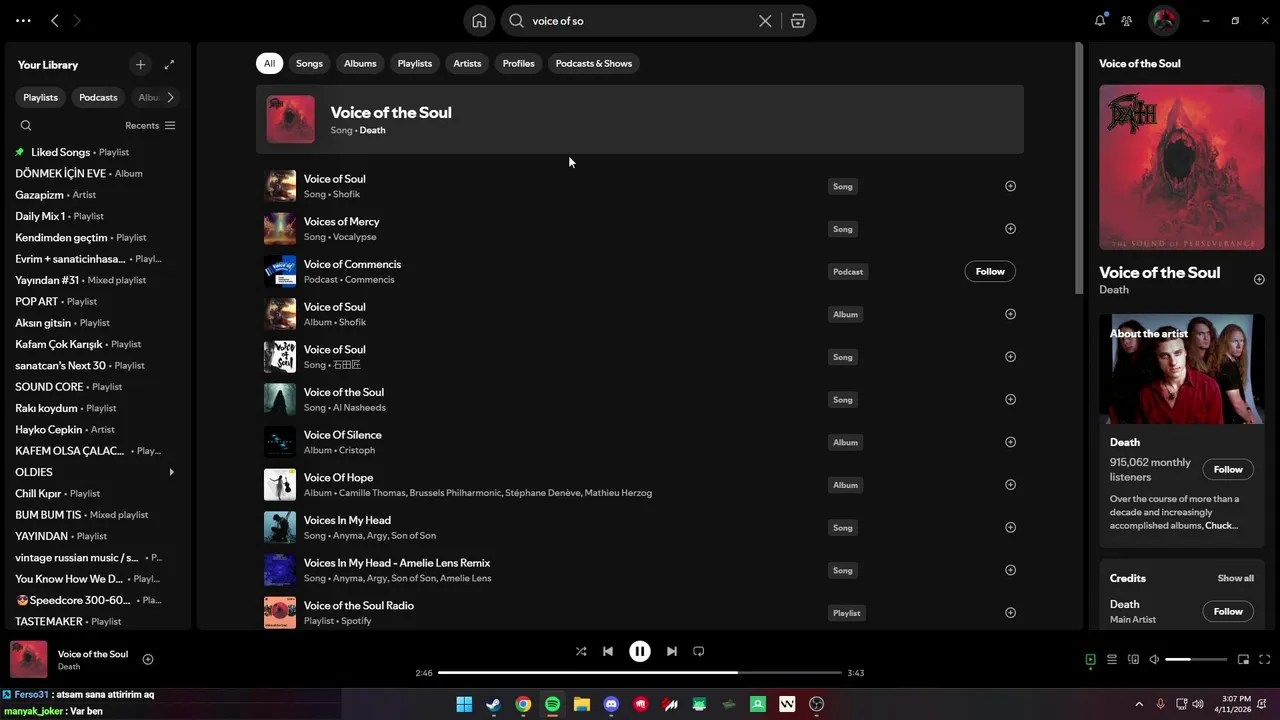Open the Recents sort dropdown
Viewport: 1280px width, 720px height.
click(150, 125)
